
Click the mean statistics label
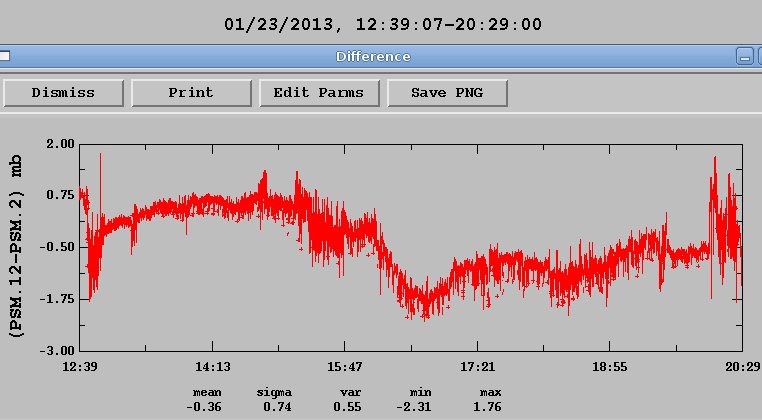[x=207, y=392]
